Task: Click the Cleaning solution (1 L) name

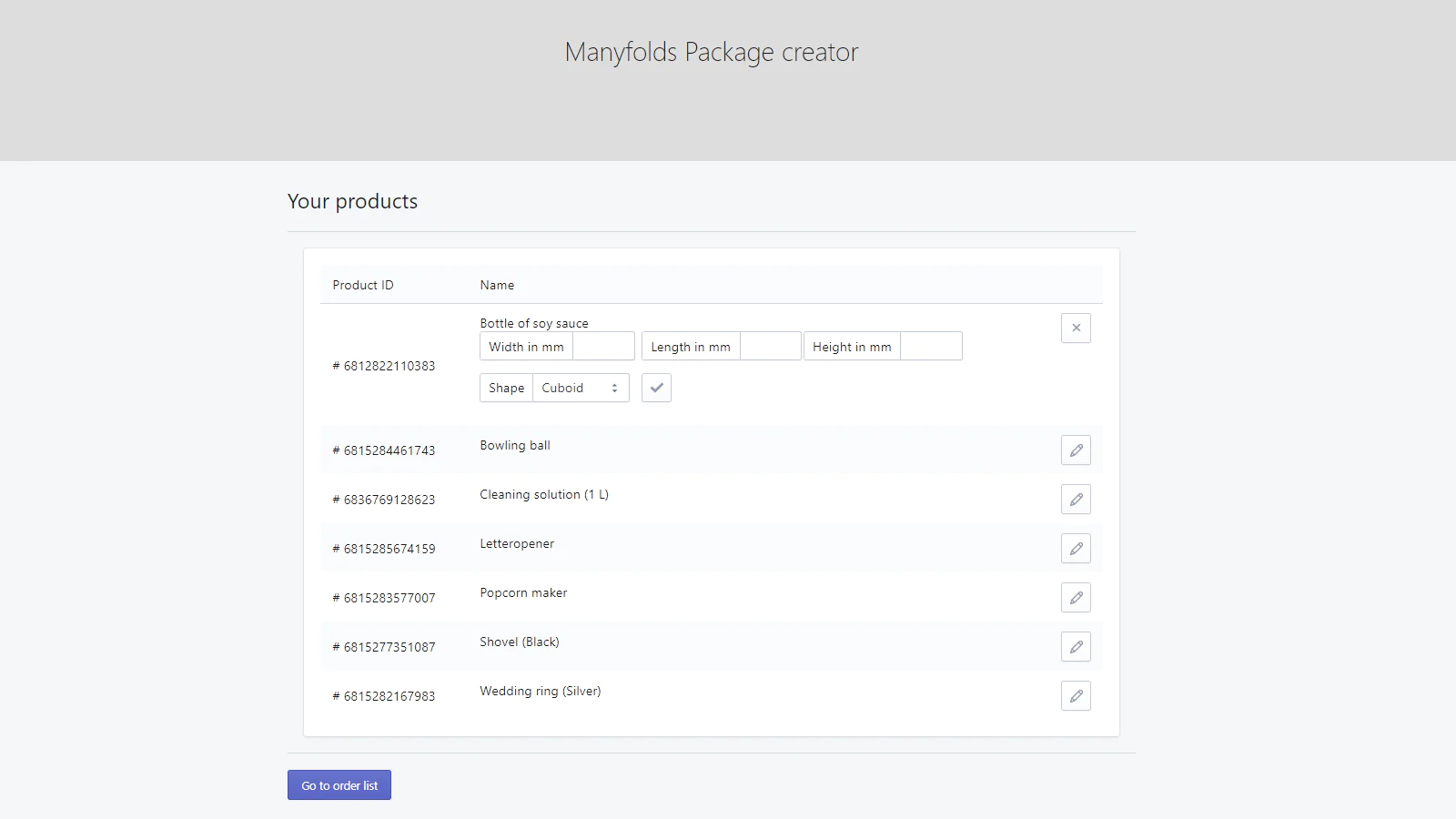Action: pos(544,494)
